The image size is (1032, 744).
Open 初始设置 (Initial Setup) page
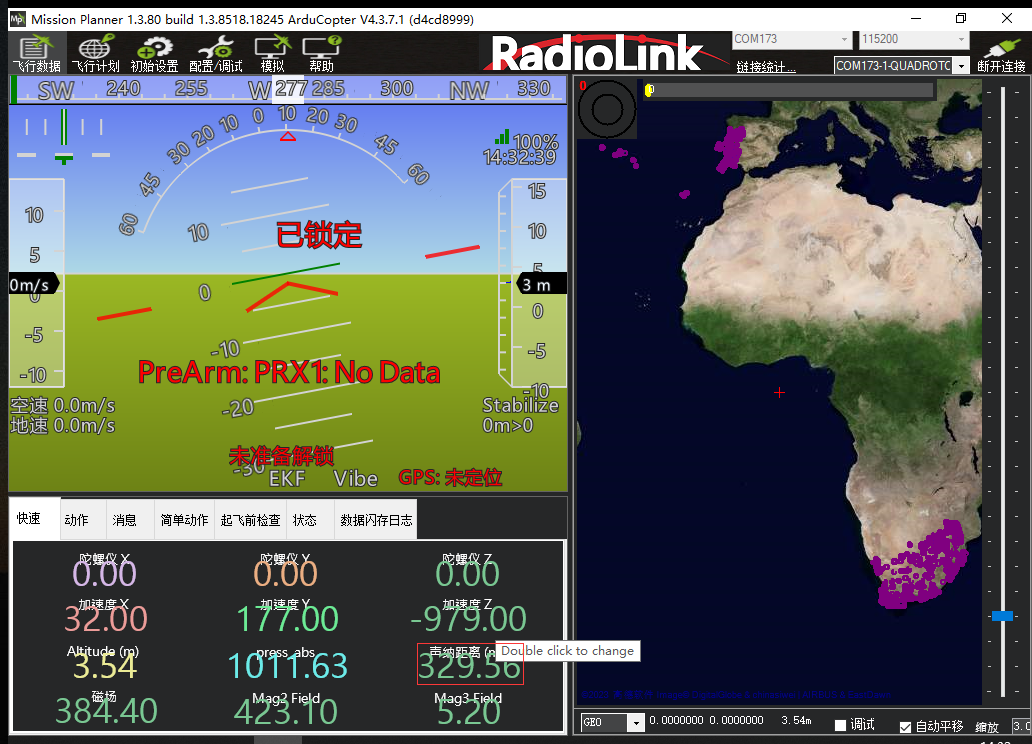154,52
